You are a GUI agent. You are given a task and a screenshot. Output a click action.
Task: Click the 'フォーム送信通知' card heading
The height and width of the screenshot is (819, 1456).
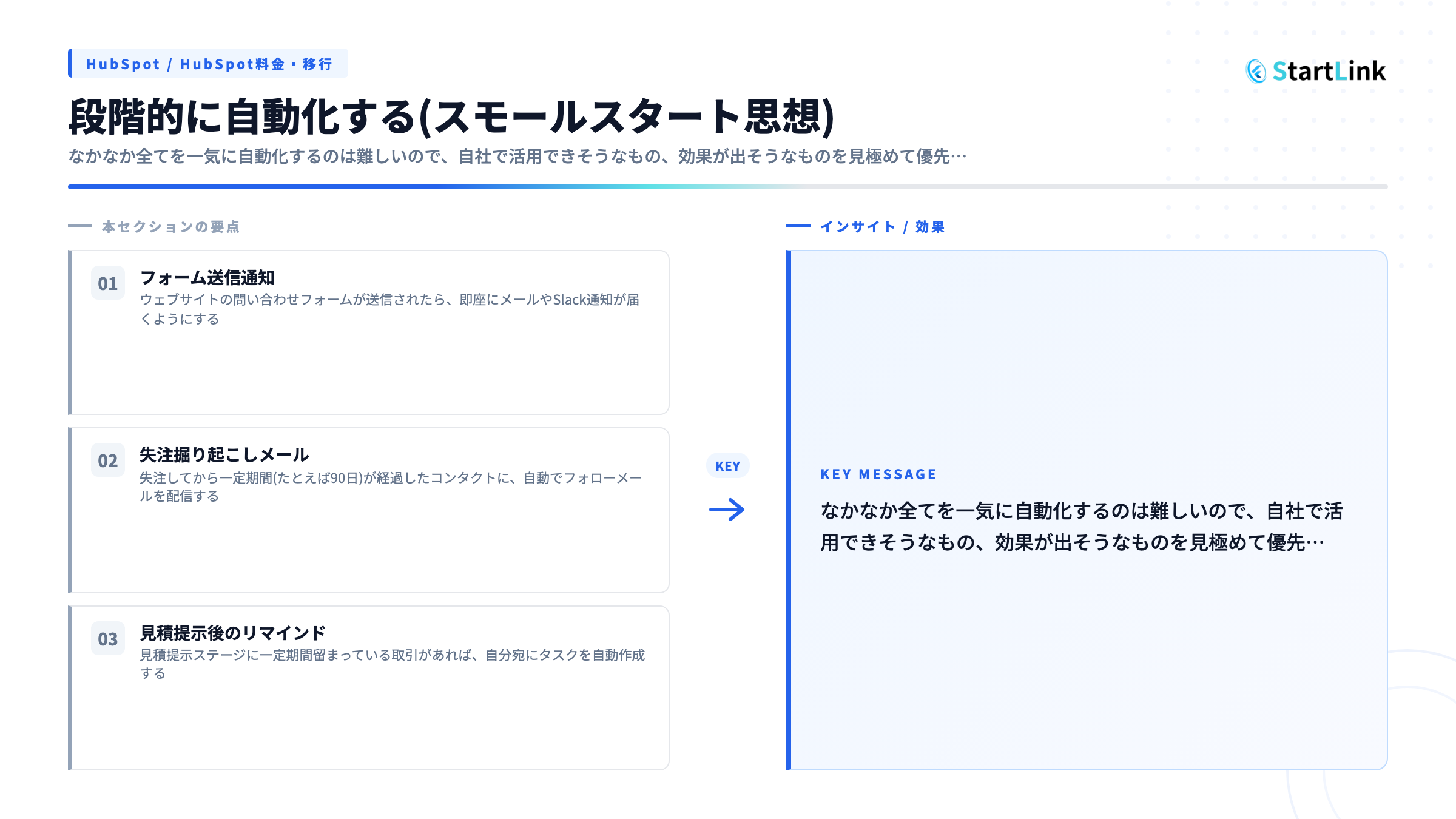pyautogui.click(x=207, y=278)
